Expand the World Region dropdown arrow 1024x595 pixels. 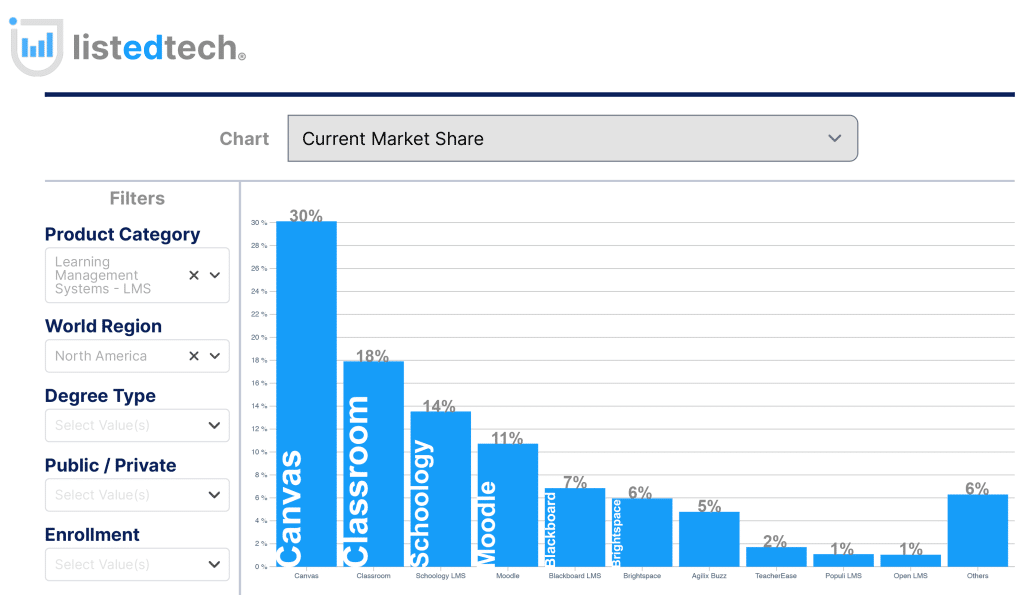click(215, 356)
